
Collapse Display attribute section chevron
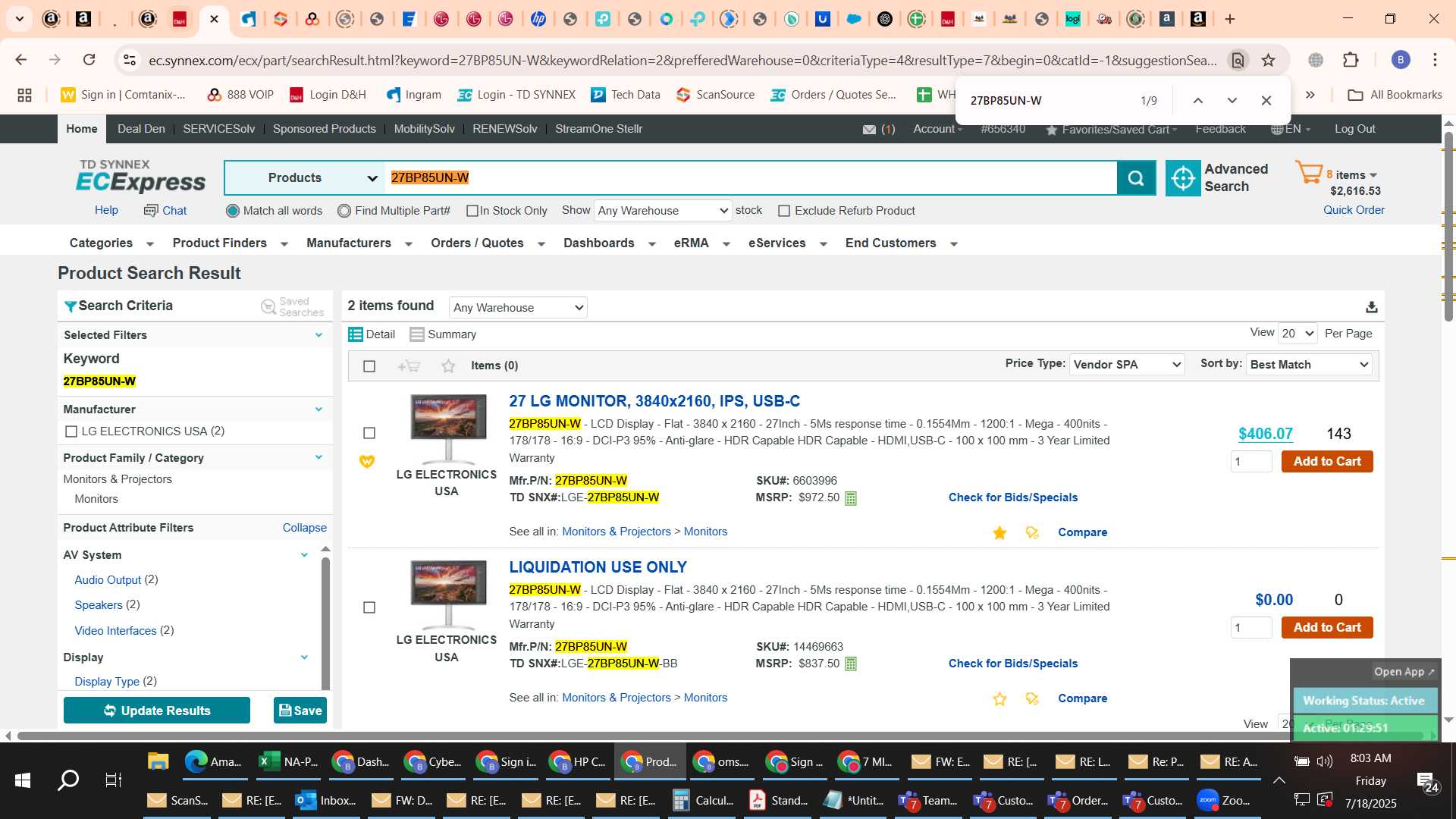tap(304, 657)
